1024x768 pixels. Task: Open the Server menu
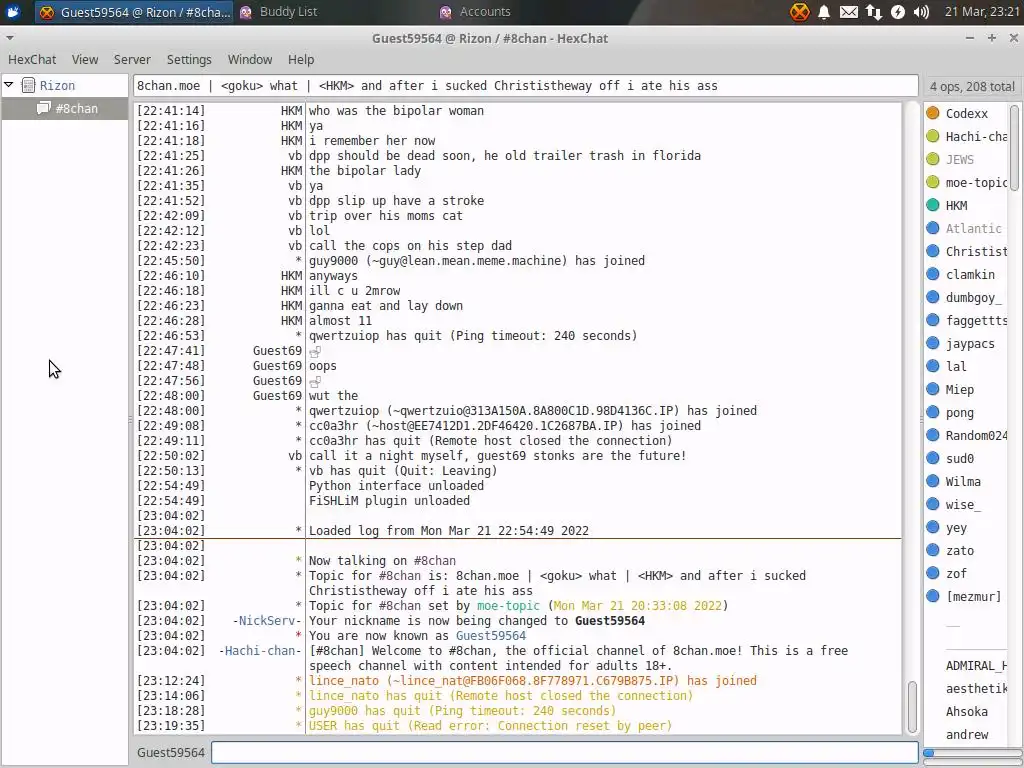(132, 59)
